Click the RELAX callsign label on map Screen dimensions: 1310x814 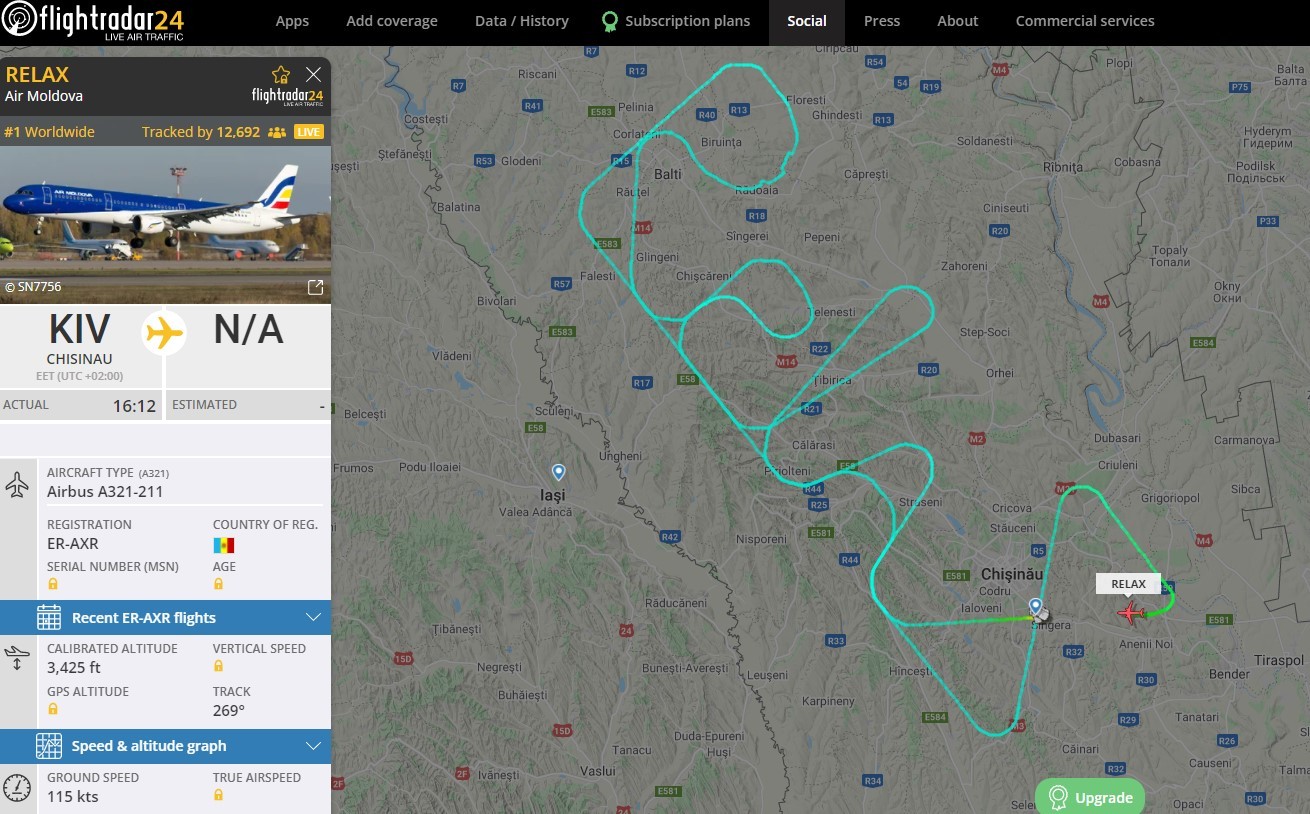click(1128, 584)
